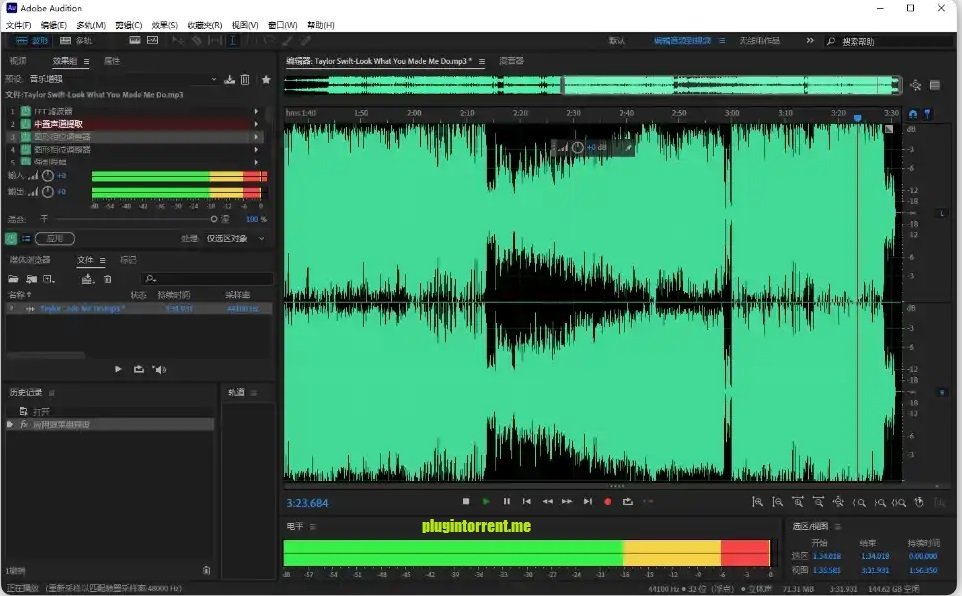
Task: Open the process dropdown 仅选区对象
Action: 236,238
